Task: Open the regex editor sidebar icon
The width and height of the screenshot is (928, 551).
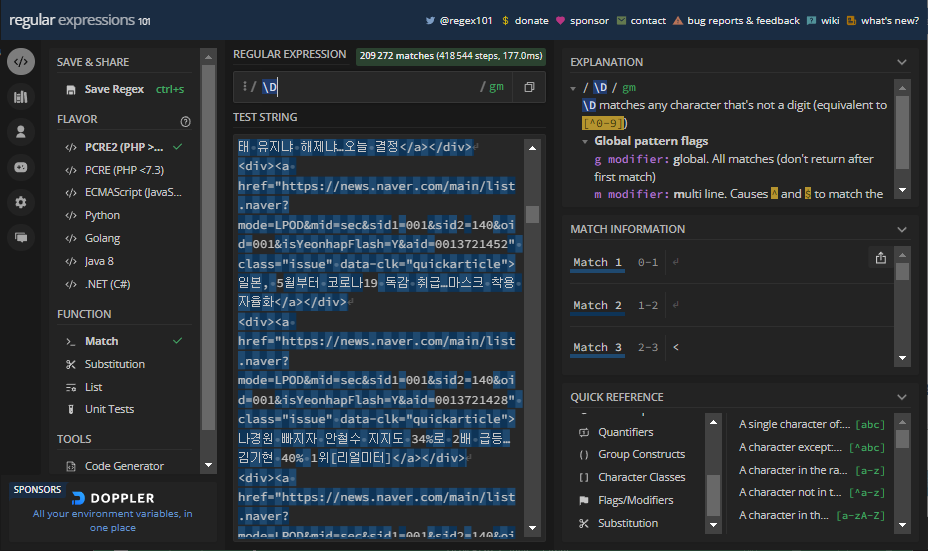Action: (21, 62)
